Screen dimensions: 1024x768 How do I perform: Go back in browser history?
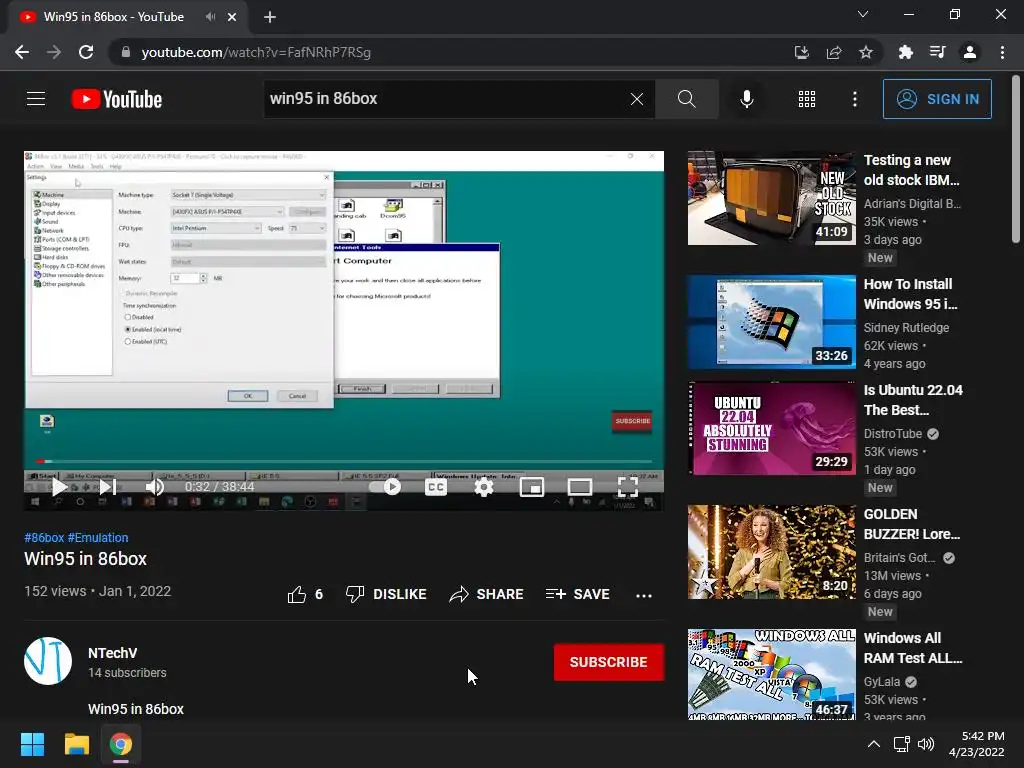tap(22, 52)
